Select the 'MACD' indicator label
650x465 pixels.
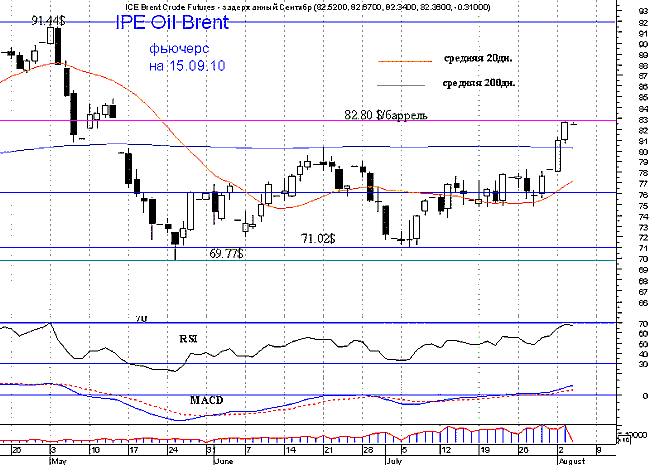point(206,400)
